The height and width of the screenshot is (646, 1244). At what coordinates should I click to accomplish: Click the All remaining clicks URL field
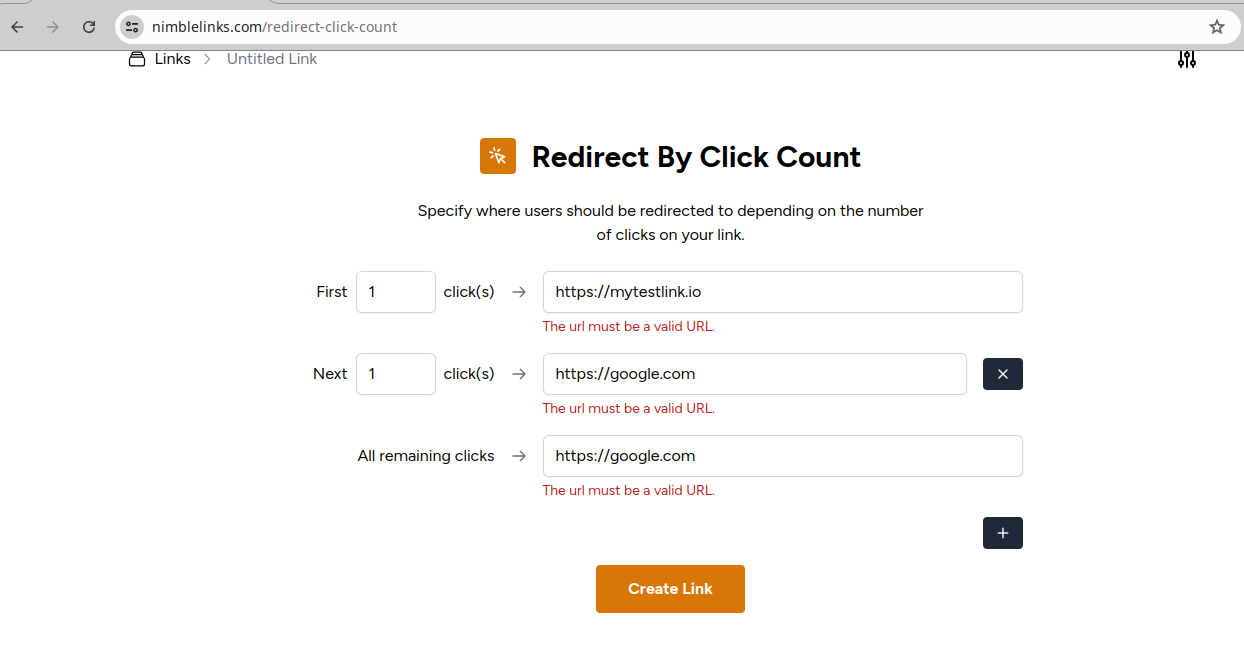(x=782, y=456)
